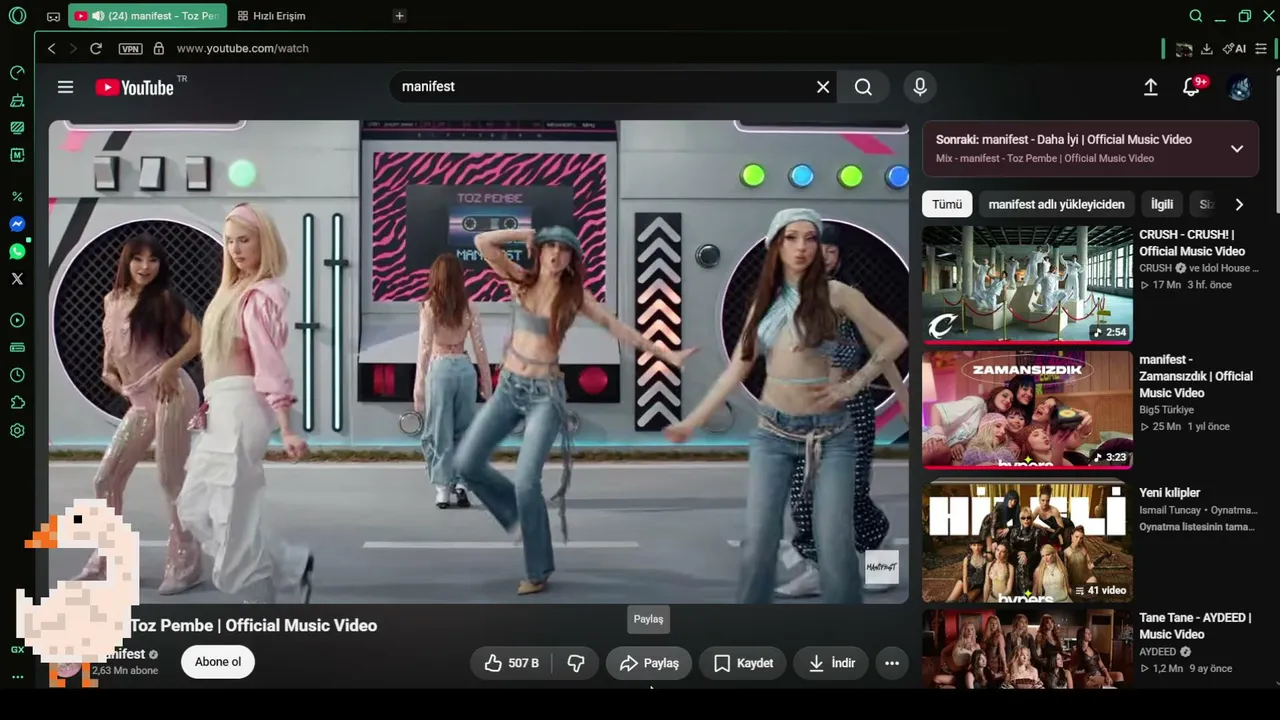The image size is (1280, 720).
Task: Open GX Corner gamepad icon
Action: [53, 16]
